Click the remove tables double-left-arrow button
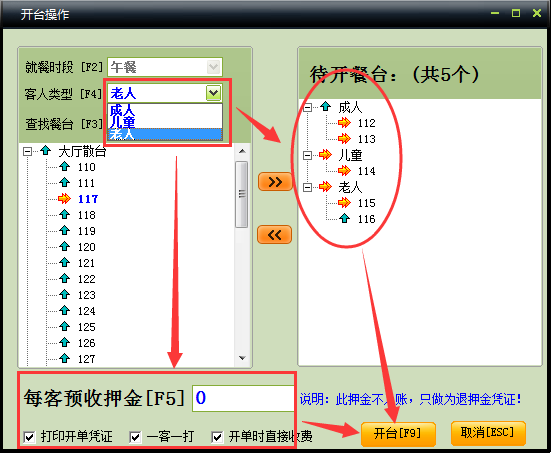 [x=274, y=234]
